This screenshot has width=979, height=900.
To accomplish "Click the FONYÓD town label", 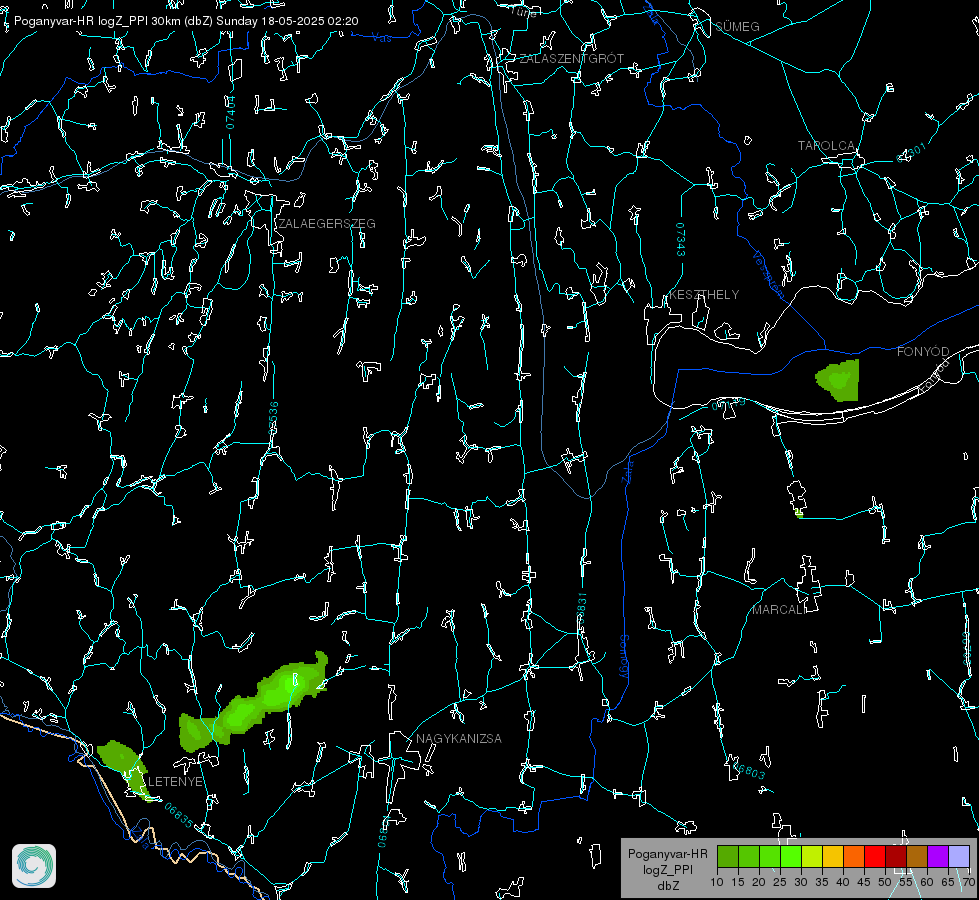I will (x=923, y=352).
